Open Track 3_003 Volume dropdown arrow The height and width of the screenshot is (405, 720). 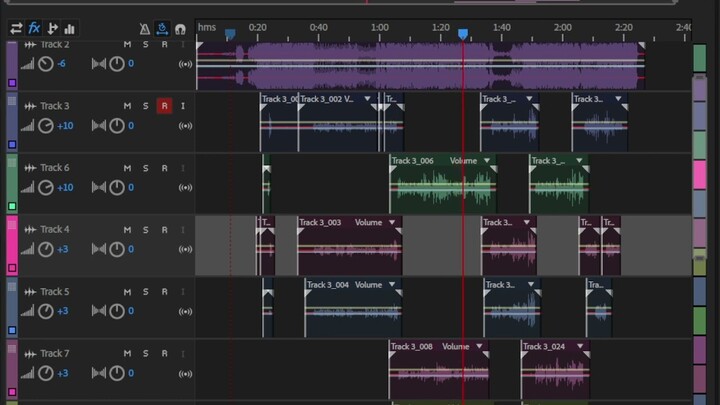(392, 222)
